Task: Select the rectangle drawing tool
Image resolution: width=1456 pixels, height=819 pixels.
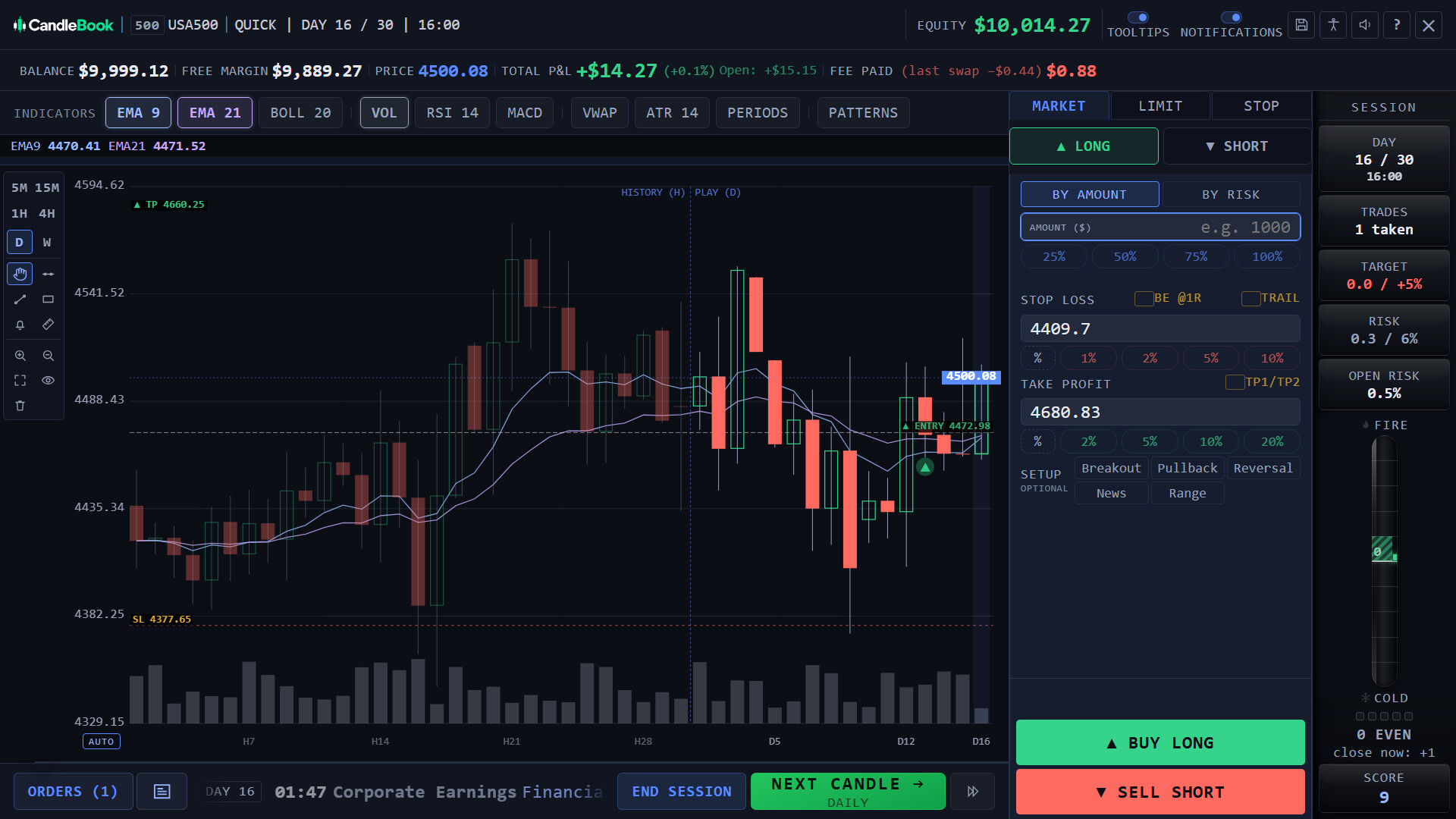Action: 48,300
